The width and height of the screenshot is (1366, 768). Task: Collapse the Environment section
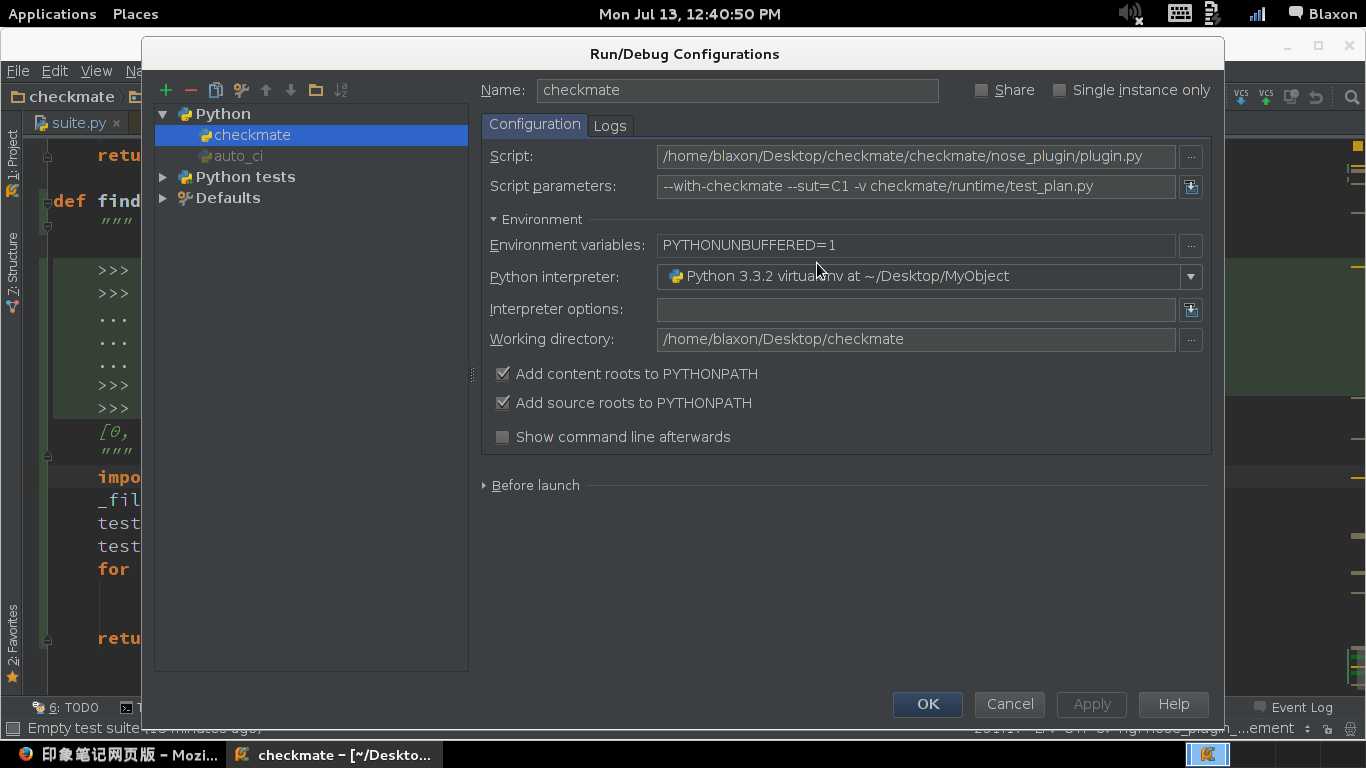(494, 220)
